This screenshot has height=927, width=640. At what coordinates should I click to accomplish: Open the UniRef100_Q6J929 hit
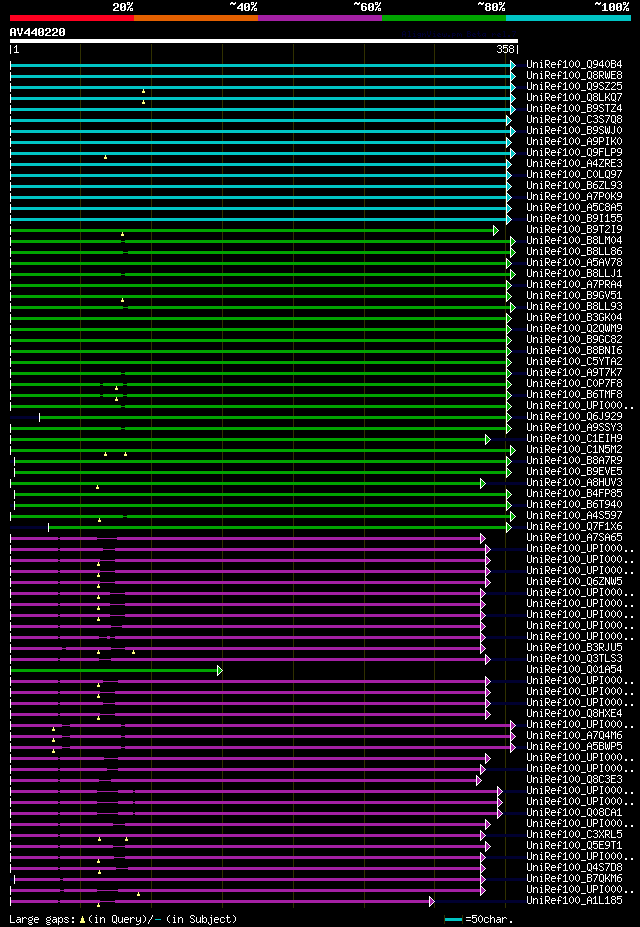coord(574,417)
